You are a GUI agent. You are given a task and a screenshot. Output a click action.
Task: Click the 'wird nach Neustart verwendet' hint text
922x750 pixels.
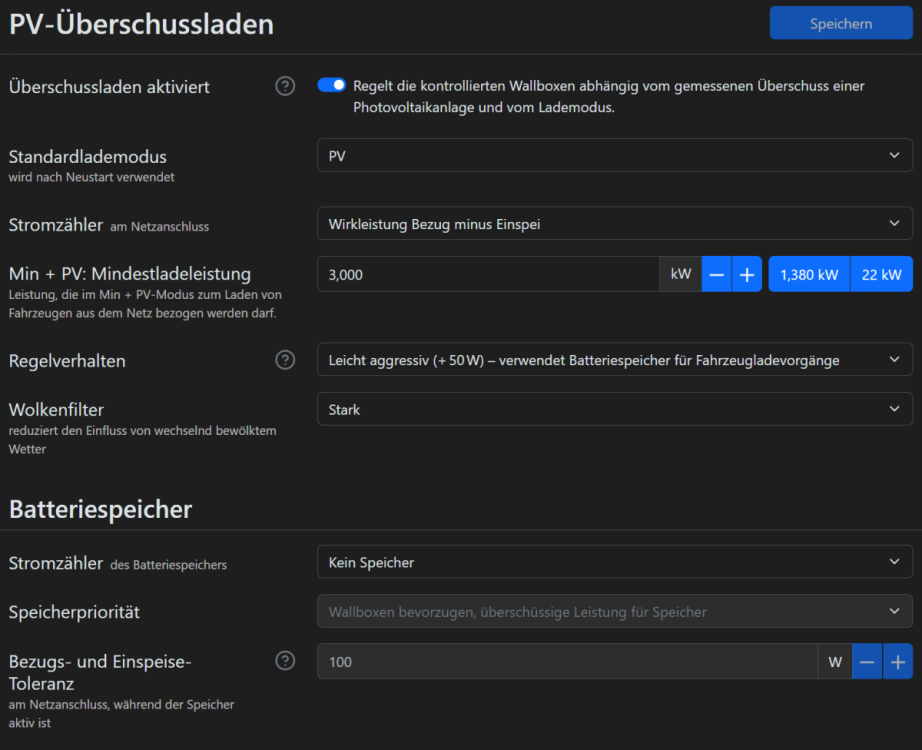92,177
